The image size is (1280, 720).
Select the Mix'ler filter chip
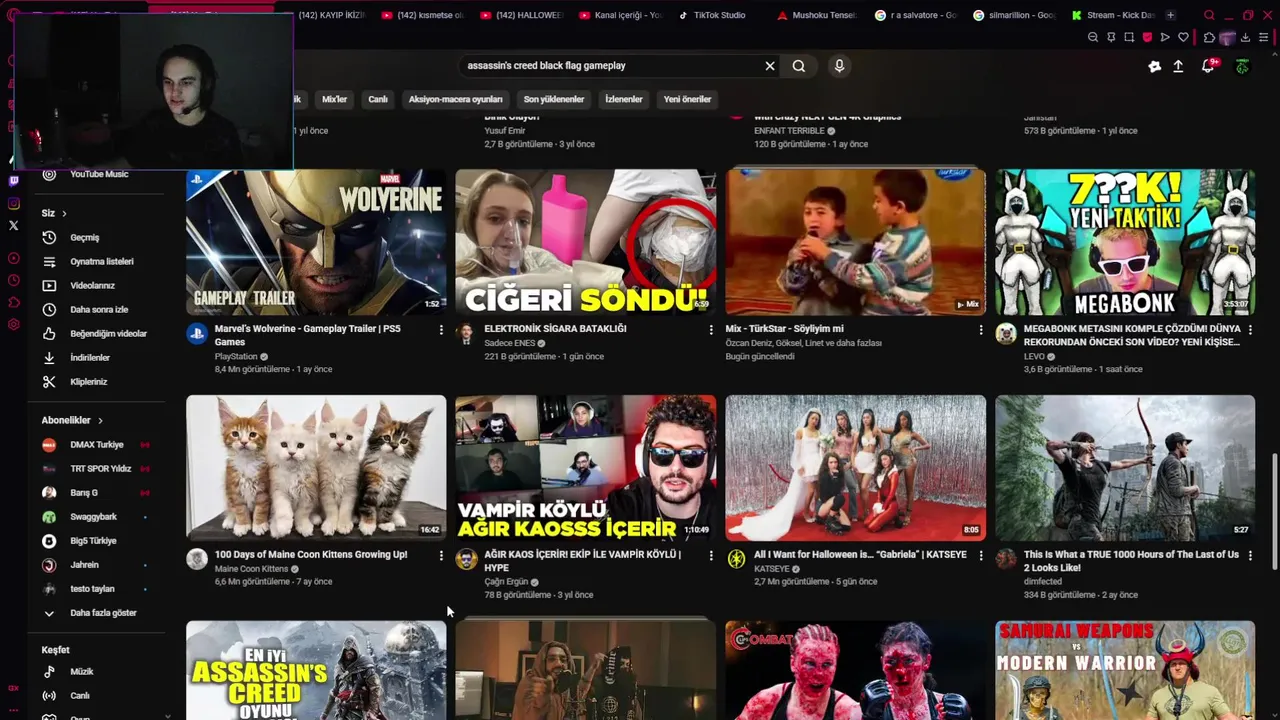334,99
